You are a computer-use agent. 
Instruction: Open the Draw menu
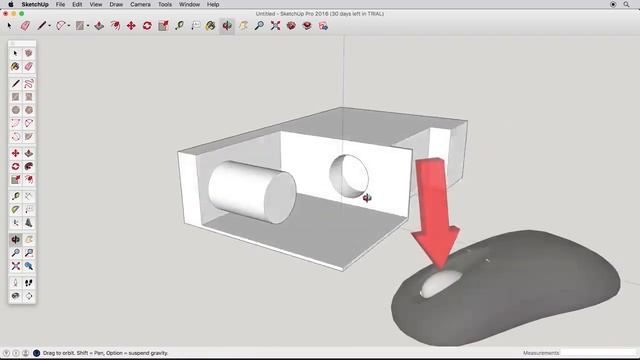click(116, 4)
